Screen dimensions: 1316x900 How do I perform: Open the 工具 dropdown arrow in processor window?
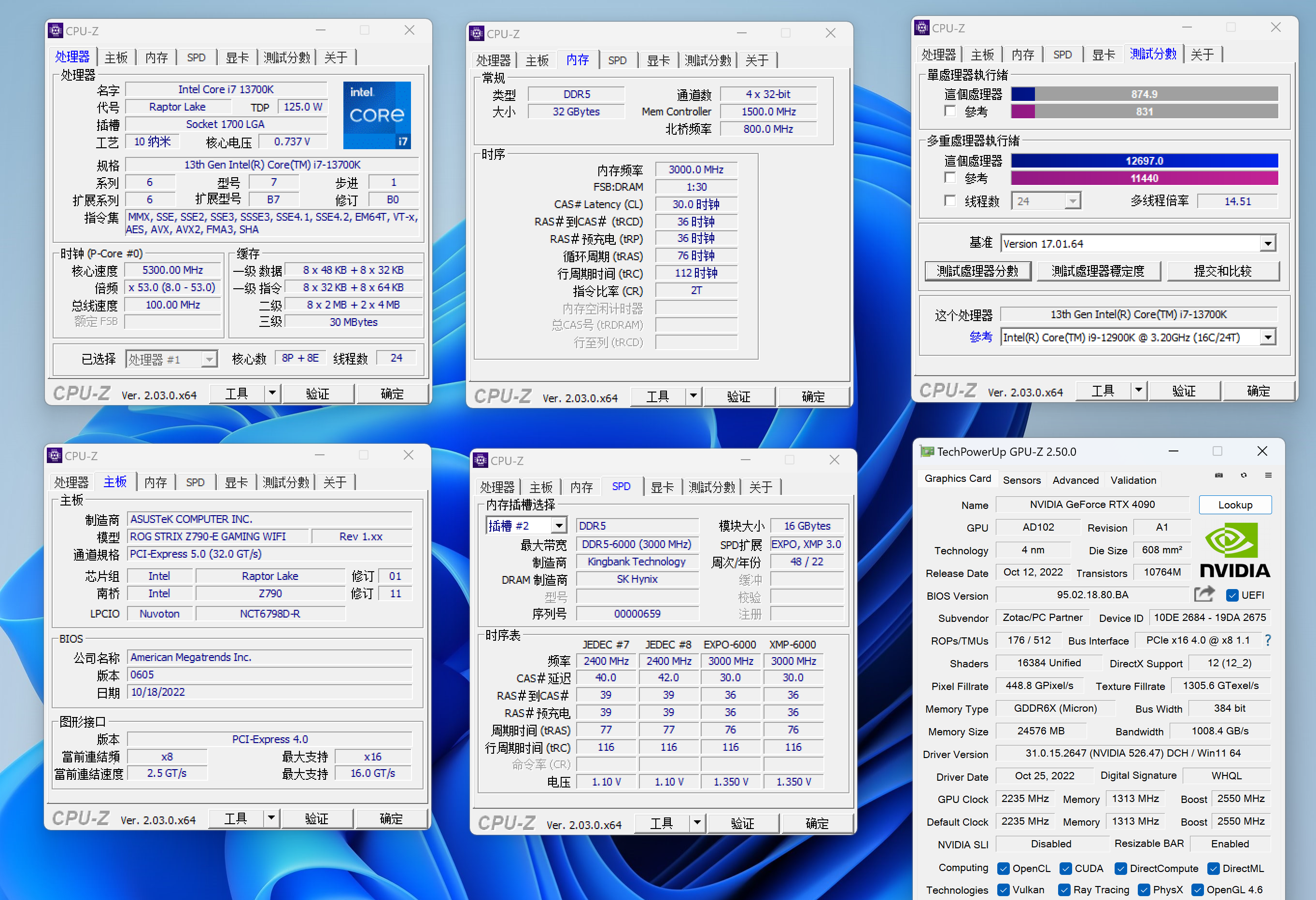(x=272, y=393)
